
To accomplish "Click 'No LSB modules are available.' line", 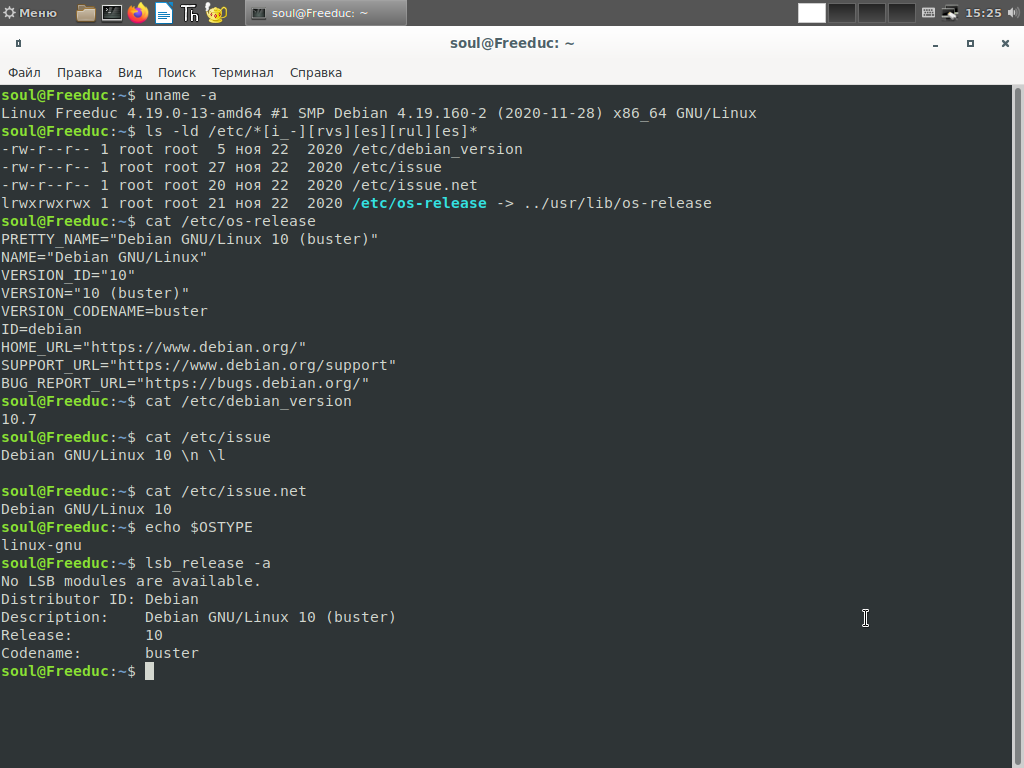I will pyautogui.click(x=131, y=581).
